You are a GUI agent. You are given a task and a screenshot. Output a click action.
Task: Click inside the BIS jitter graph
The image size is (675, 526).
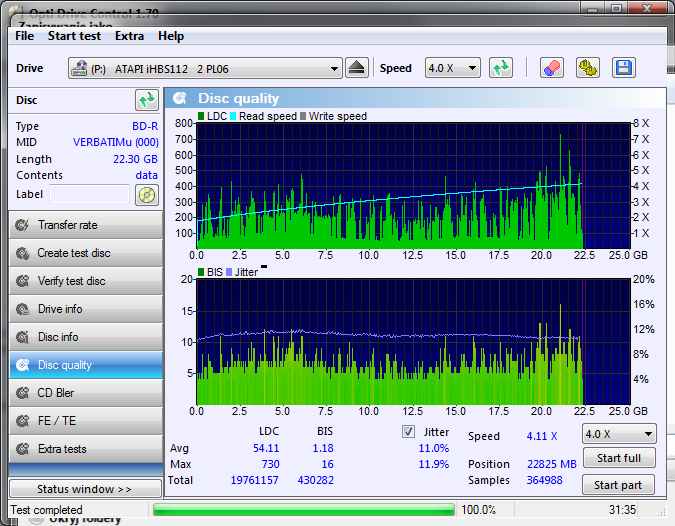click(413, 342)
